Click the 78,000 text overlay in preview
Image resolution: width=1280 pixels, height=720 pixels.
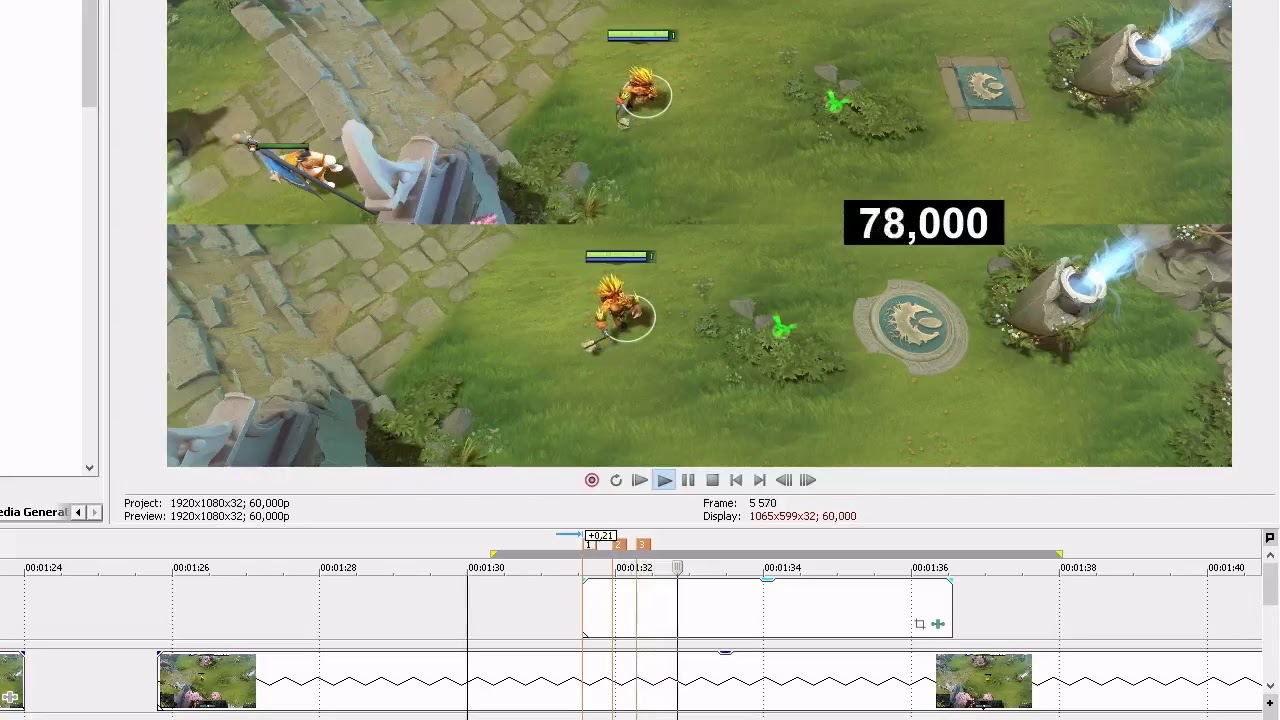coord(923,223)
